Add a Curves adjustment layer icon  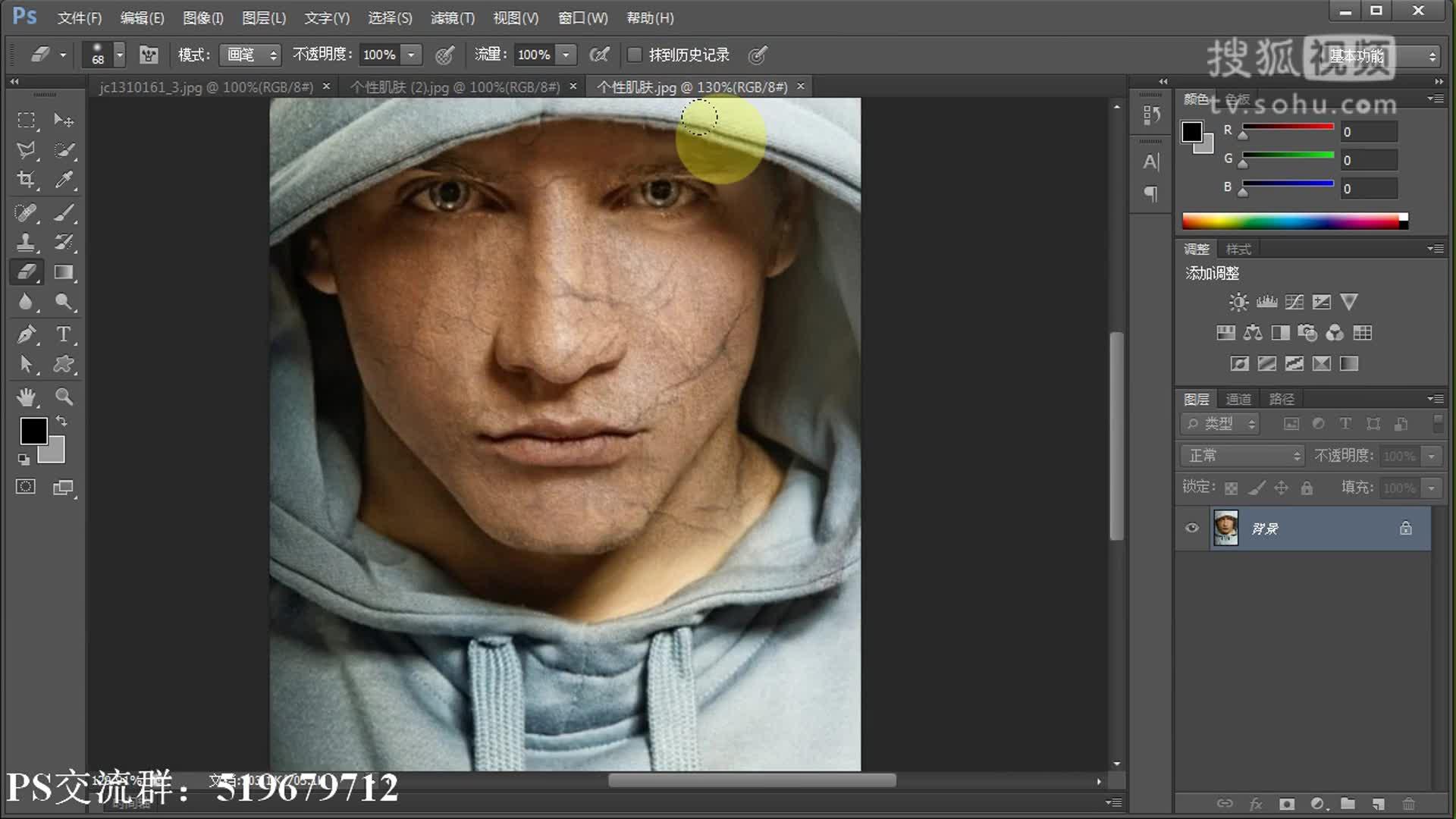coord(1294,303)
